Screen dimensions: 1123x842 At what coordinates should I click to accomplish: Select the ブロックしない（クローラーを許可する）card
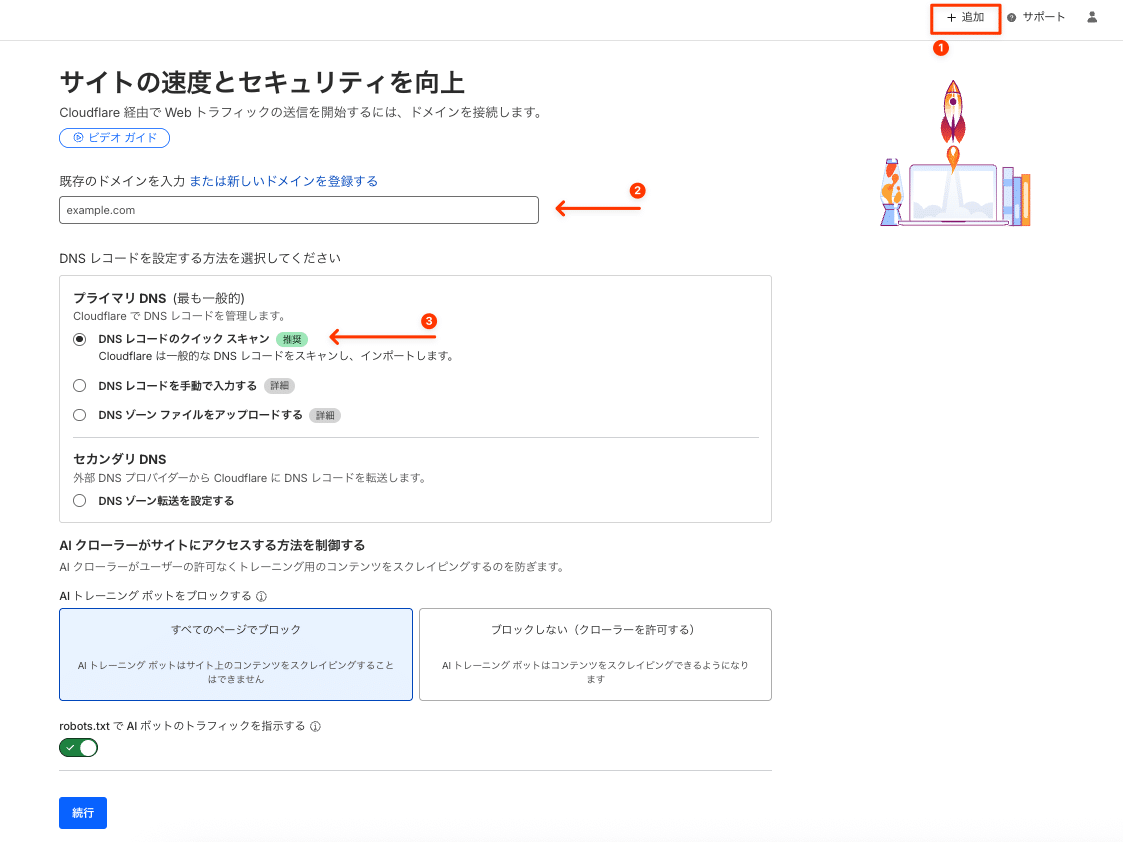(595, 654)
